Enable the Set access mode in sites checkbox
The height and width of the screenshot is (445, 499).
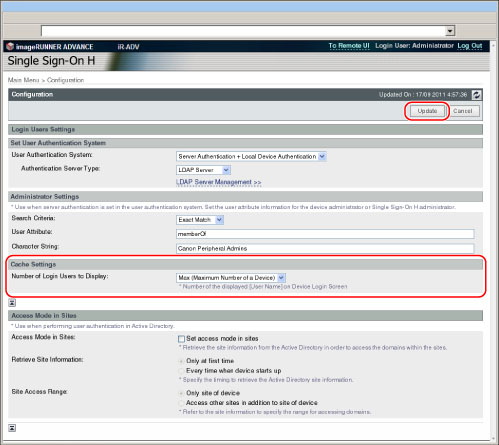click(x=181, y=339)
